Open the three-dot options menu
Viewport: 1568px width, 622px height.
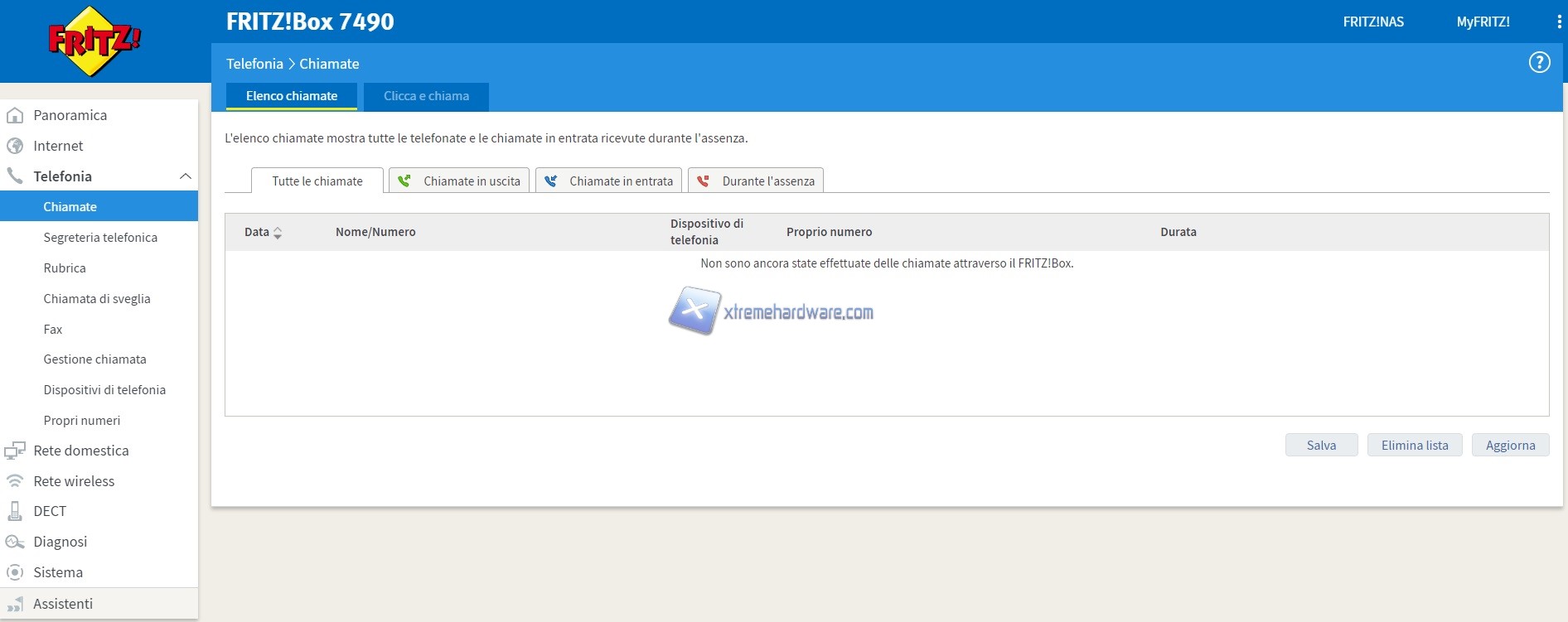(x=1559, y=22)
